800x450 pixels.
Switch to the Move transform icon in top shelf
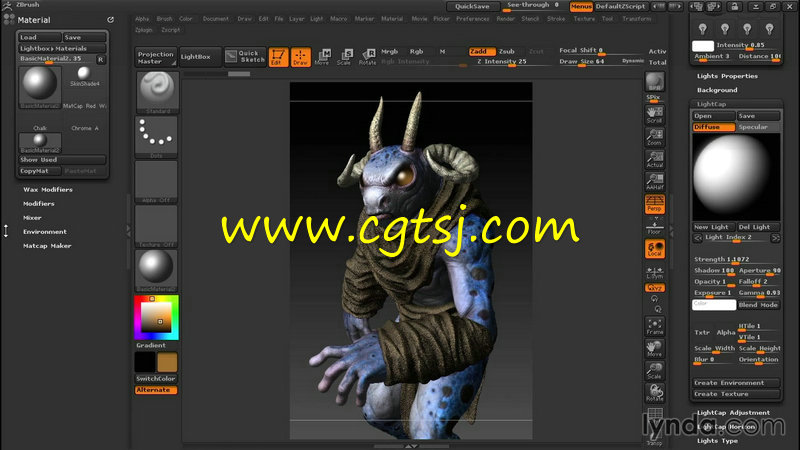tap(322, 57)
